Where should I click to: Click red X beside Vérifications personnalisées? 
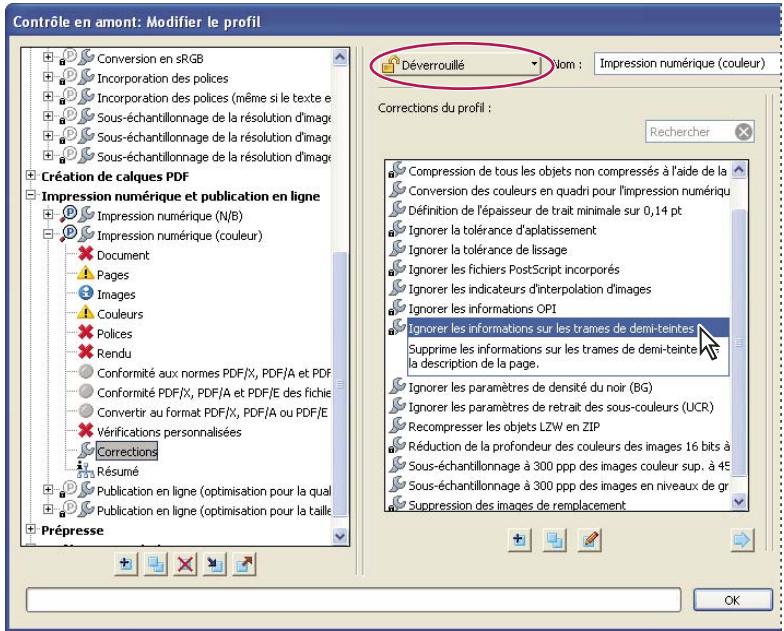[x=86, y=430]
